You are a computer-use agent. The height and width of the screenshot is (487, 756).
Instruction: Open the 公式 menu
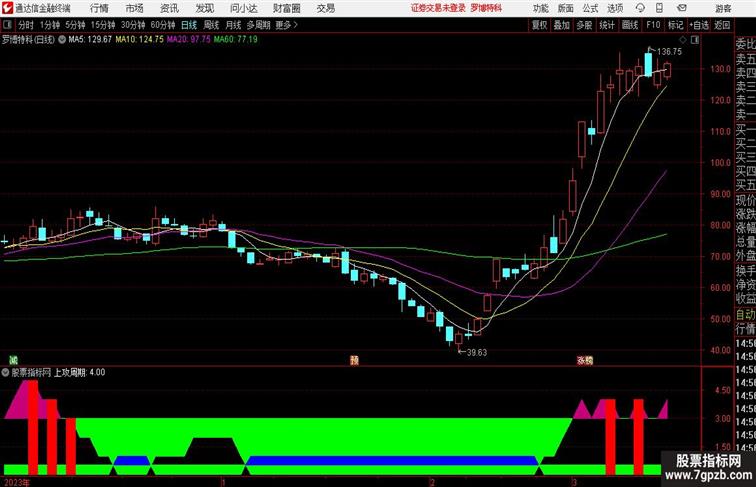[x=590, y=8]
